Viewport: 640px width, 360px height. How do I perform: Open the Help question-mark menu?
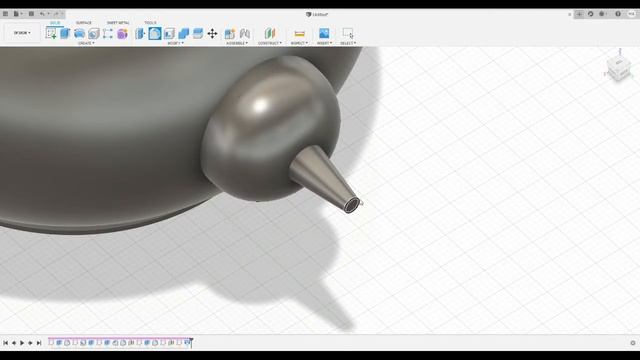tap(618, 14)
